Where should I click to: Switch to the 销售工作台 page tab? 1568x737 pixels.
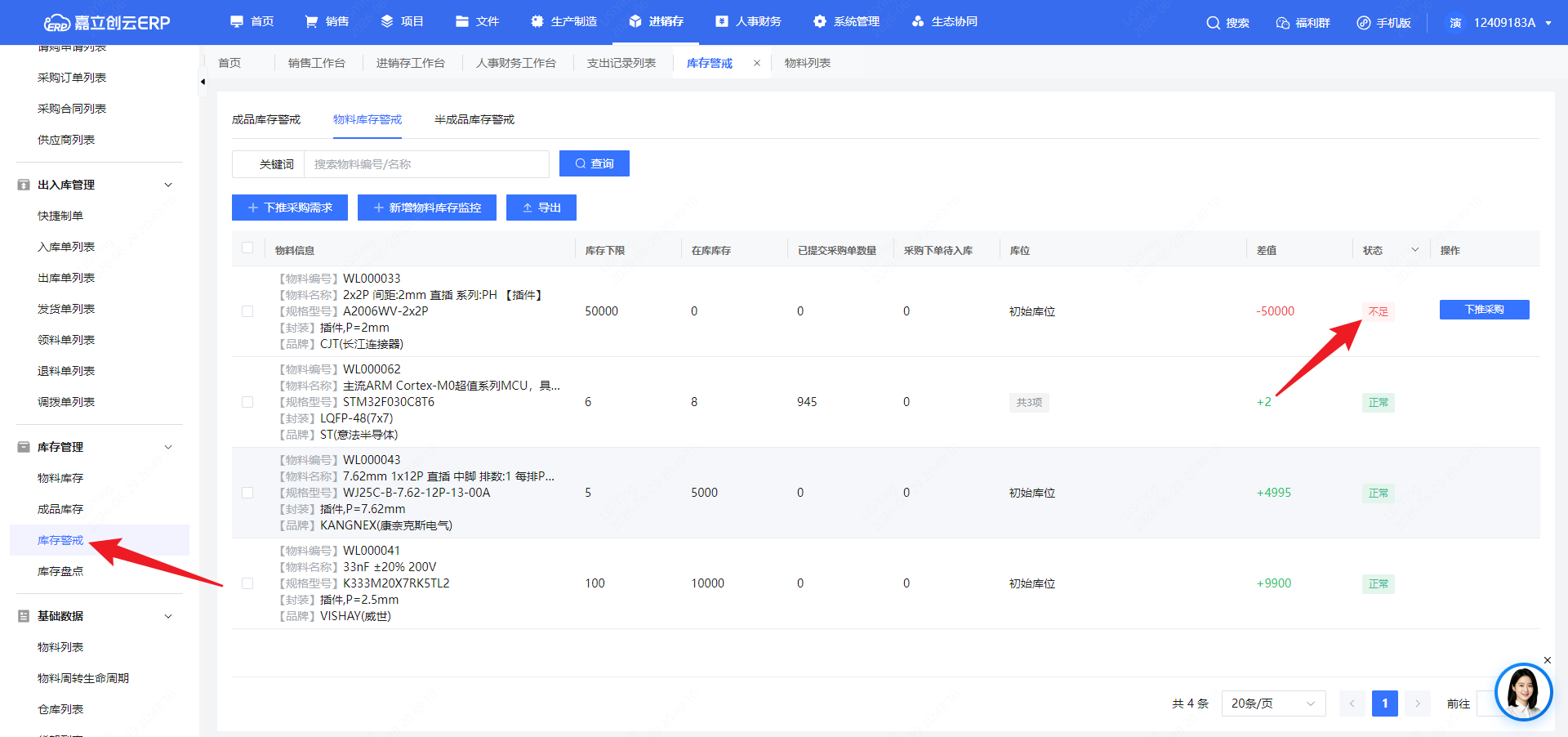[x=316, y=63]
